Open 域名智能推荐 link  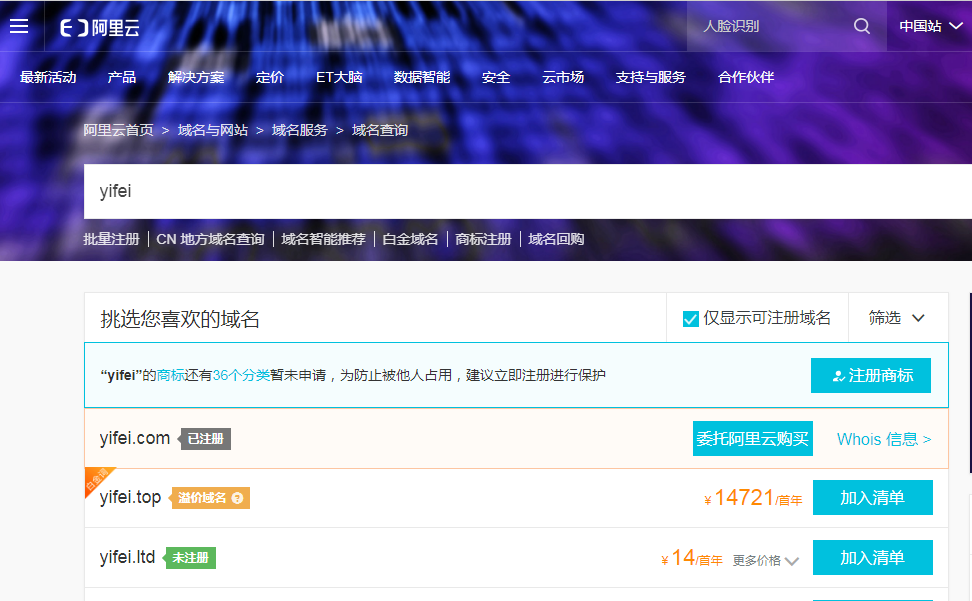click(x=323, y=239)
